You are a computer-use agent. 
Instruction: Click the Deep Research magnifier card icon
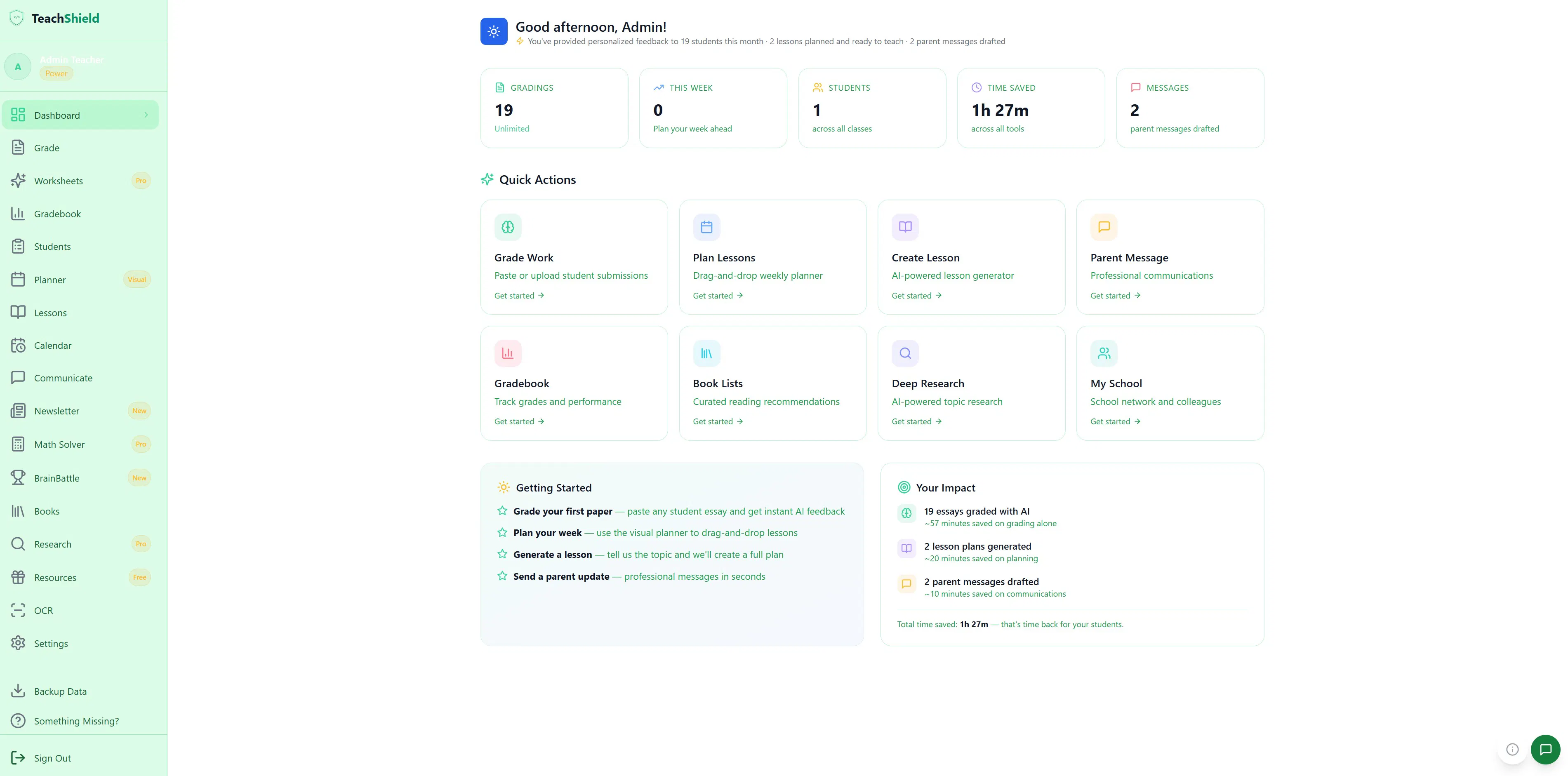tap(905, 353)
